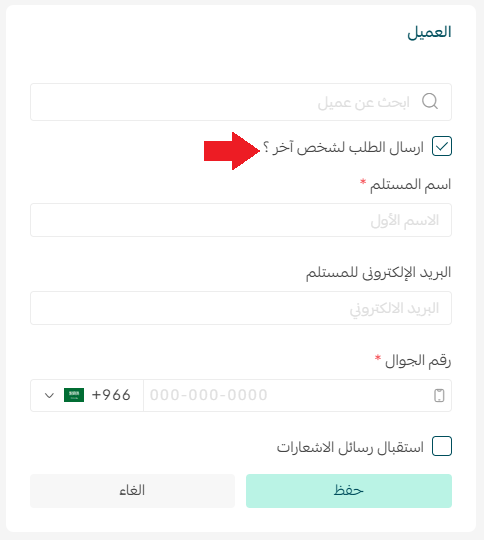484x540 pixels.
Task: Click the العميل section heading
Action: (x=429, y=32)
